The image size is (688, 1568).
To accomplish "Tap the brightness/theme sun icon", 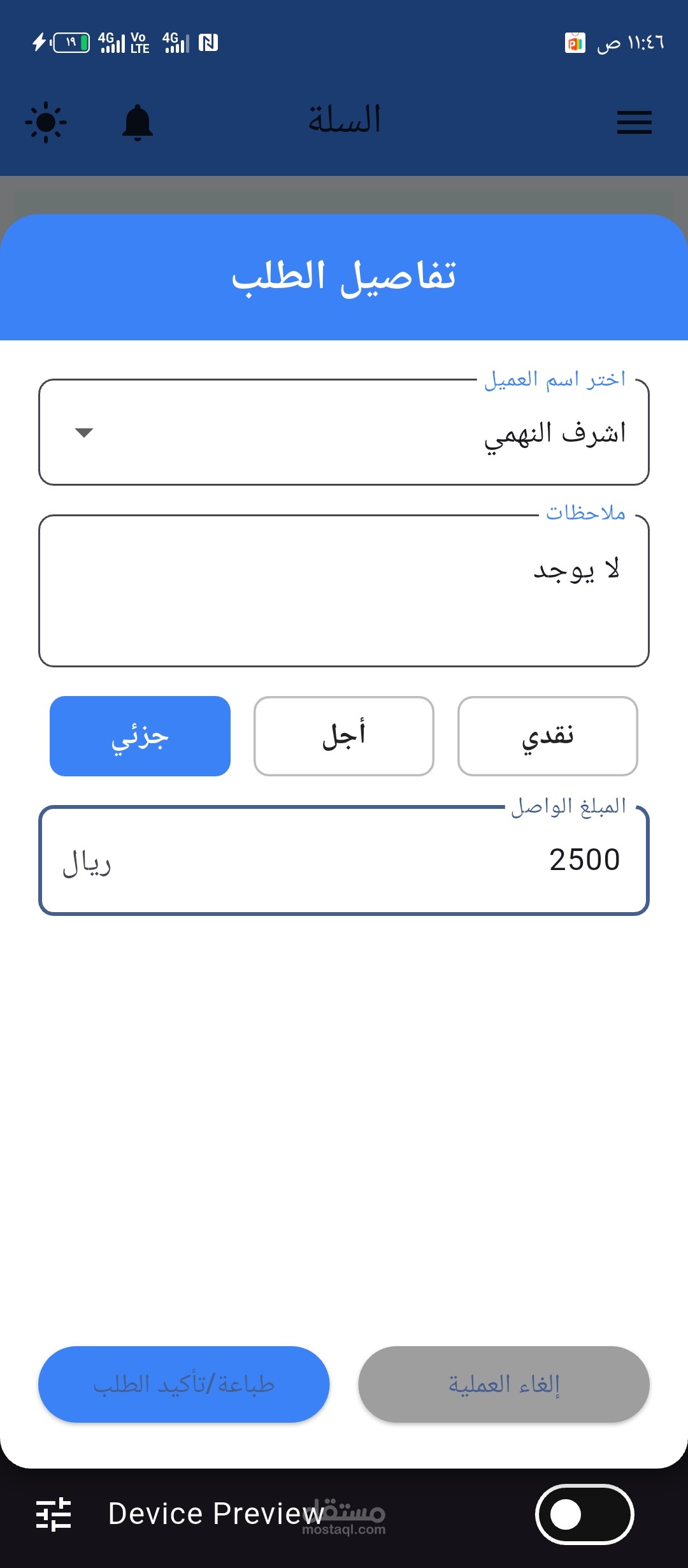I will pos(46,122).
